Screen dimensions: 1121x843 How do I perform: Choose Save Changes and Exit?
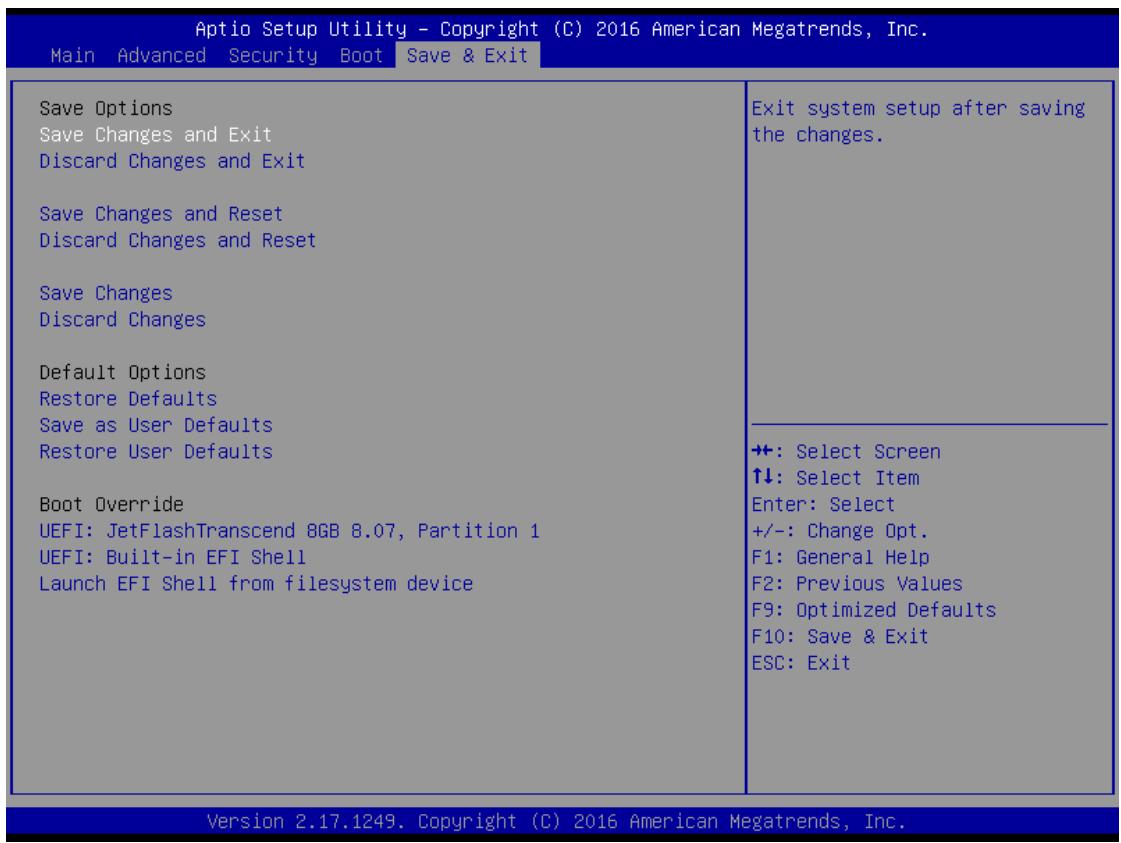[x=155, y=134]
